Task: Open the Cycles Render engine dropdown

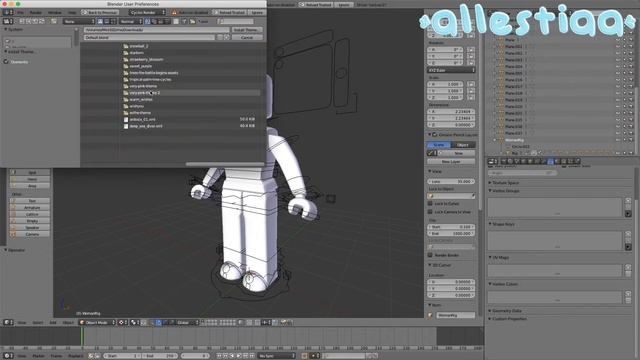Action: click(147, 13)
